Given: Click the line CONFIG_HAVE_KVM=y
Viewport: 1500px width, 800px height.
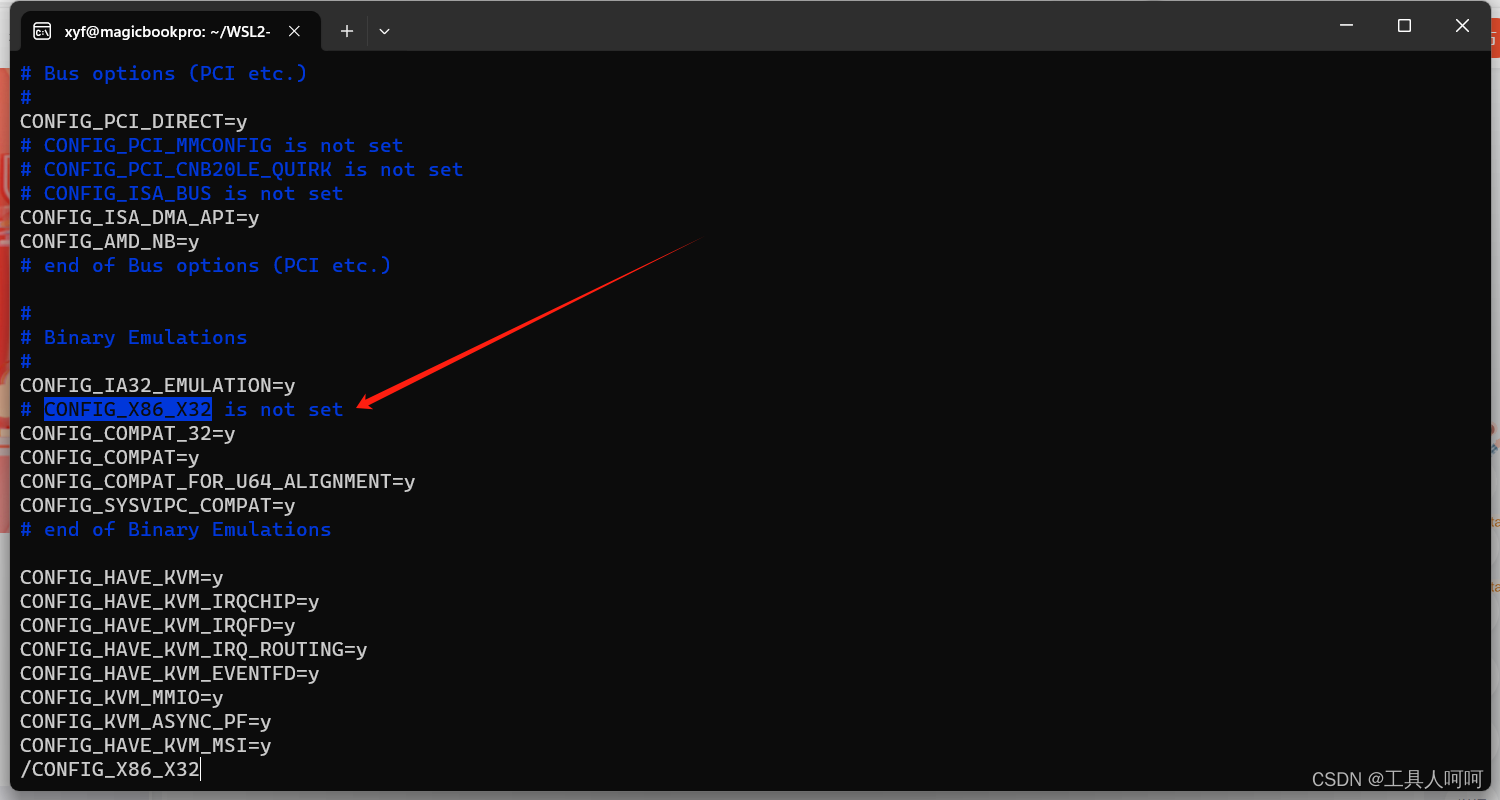Looking at the screenshot, I should coord(121,578).
